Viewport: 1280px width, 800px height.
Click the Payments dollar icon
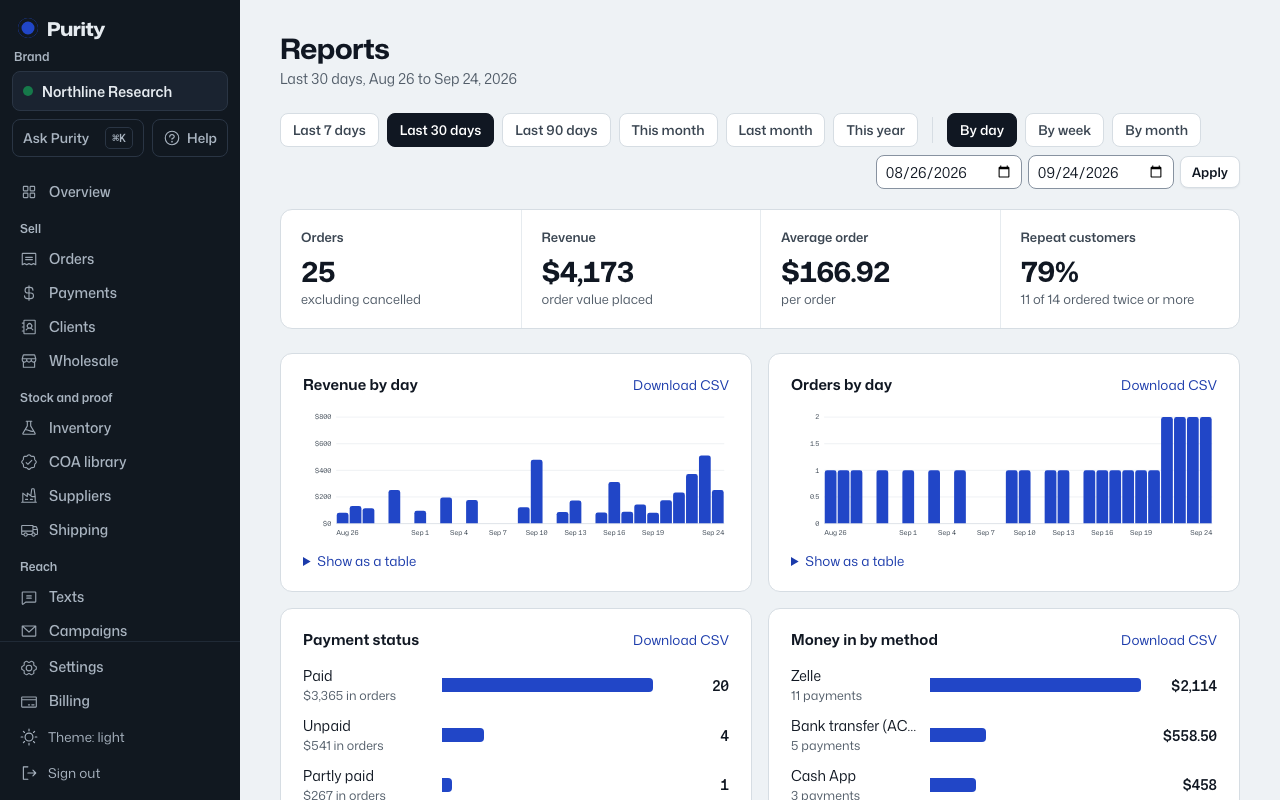(x=29, y=293)
